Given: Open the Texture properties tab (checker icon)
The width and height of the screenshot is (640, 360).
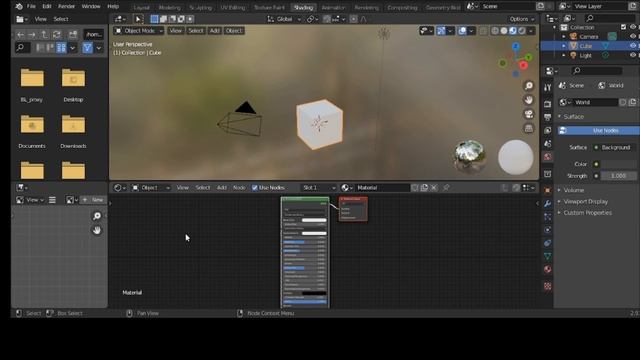Looking at the screenshot, I should [547, 286].
